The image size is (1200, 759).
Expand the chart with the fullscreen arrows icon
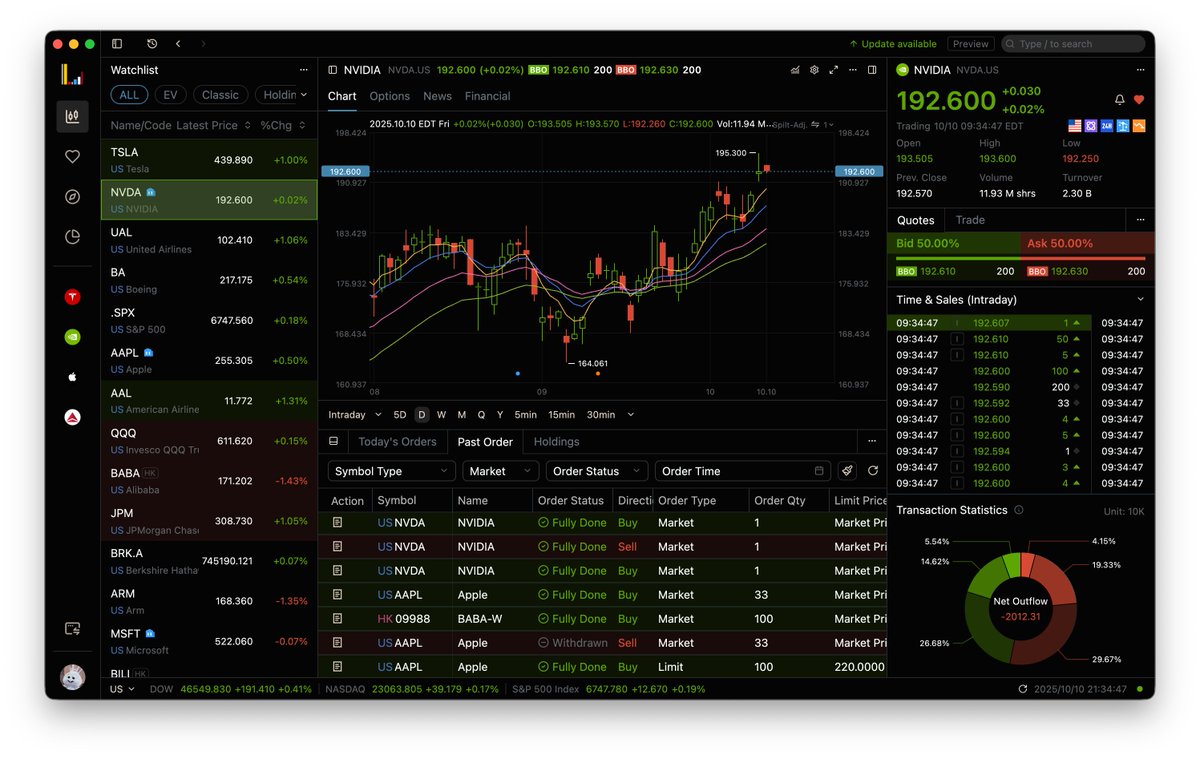tap(833, 70)
